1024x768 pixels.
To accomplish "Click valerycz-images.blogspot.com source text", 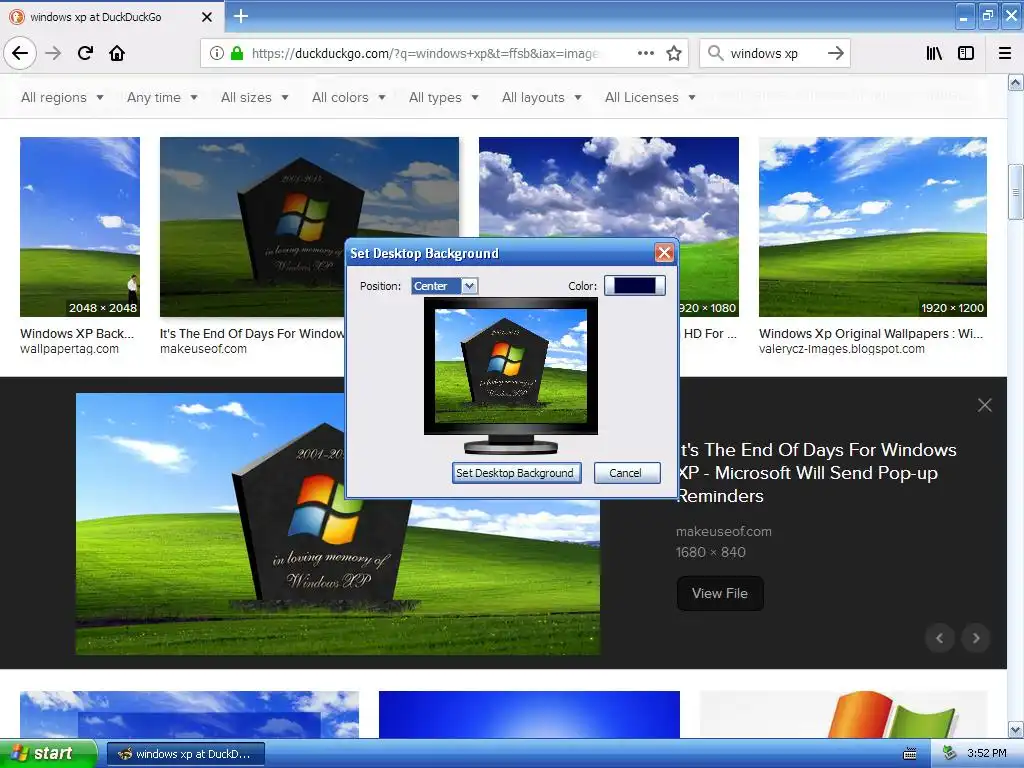I will (x=841, y=349).
